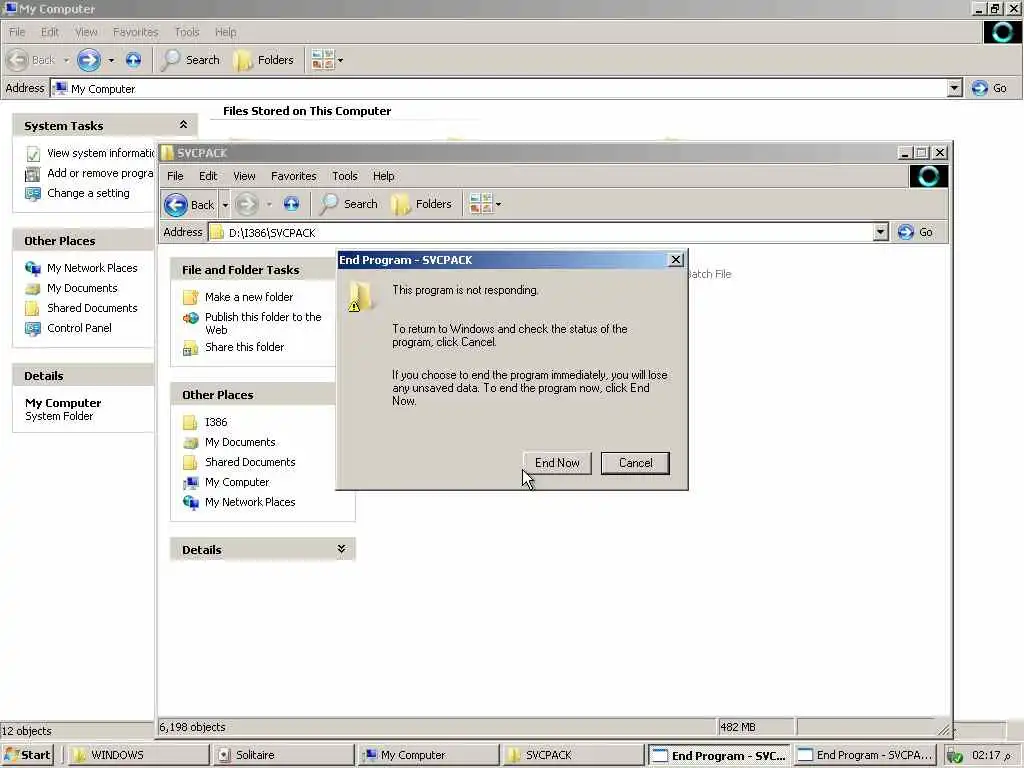The width and height of the screenshot is (1024, 768).
Task: Click Share this folder link
Action: coord(244,347)
